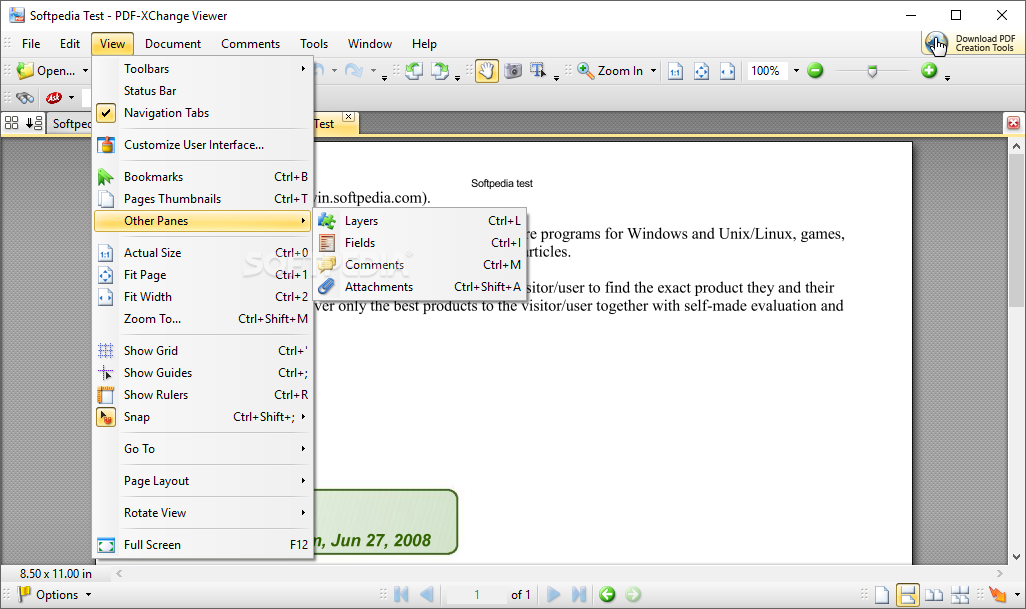Open the zoom percentage dropdown arrow
The width and height of the screenshot is (1026, 609).
[x=796, y=71]
